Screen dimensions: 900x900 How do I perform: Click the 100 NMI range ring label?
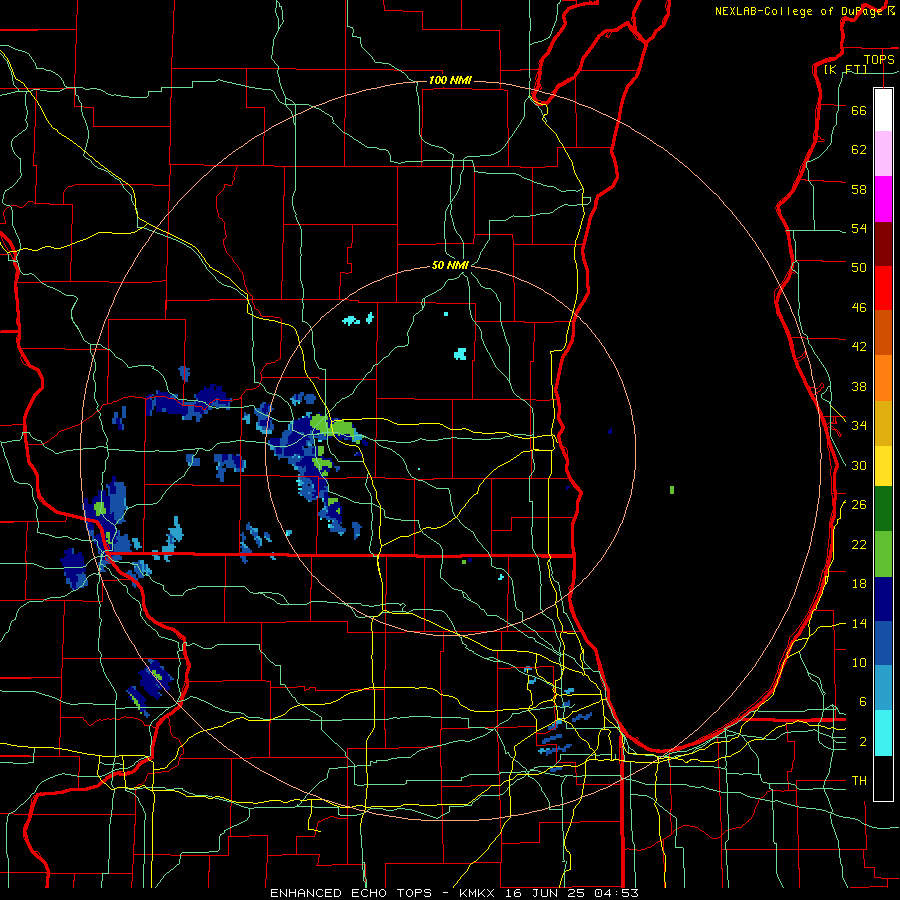[450, 80]
